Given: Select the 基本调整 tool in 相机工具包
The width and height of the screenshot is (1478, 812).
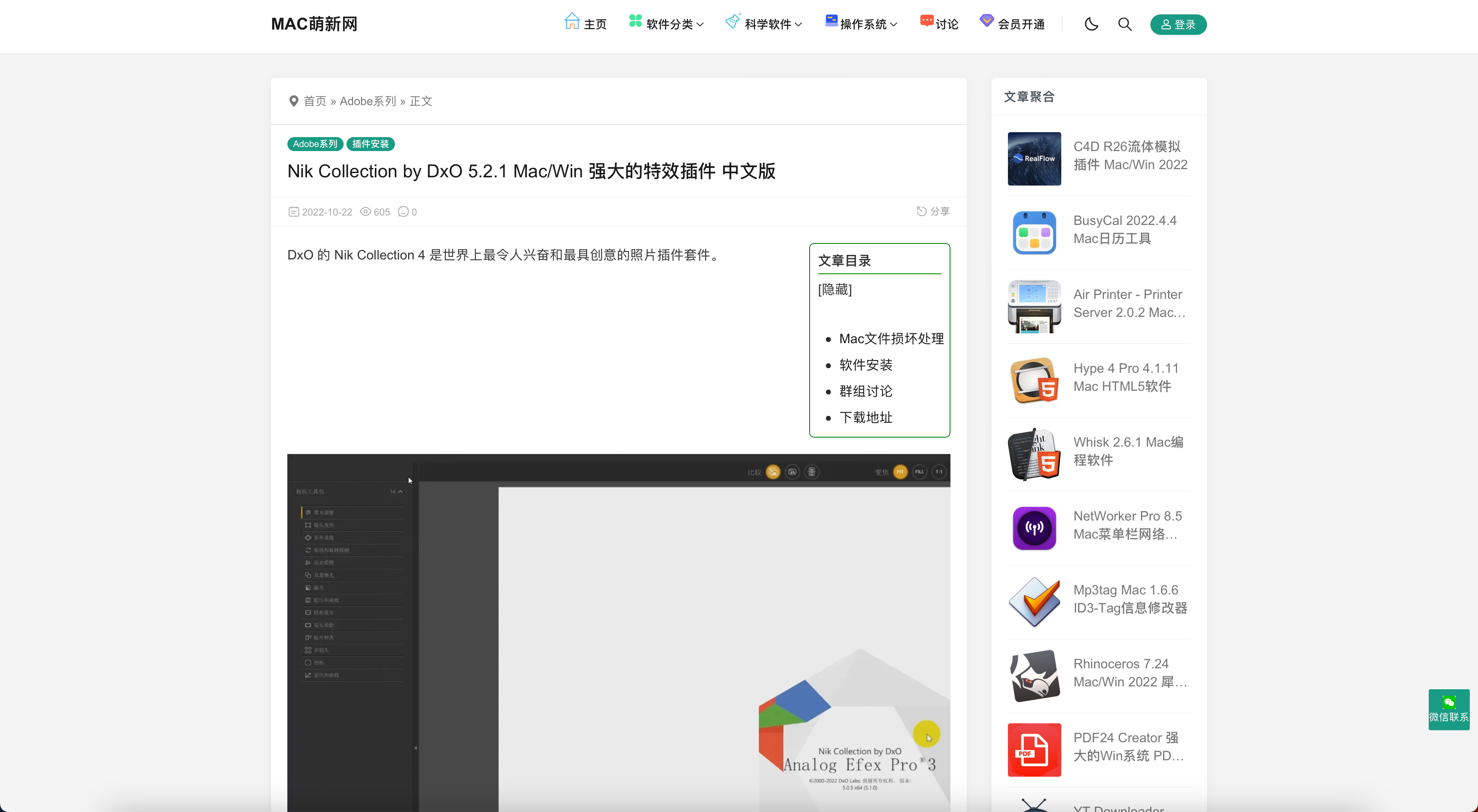Looking at the screenshot, I should tap(321, 513).
